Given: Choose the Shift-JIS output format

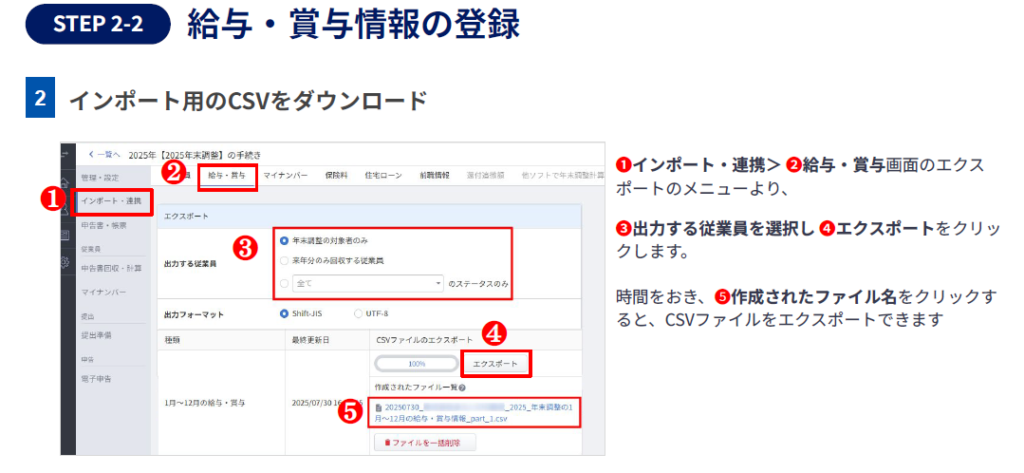Looking at the screenshot, I should [285, 314].
